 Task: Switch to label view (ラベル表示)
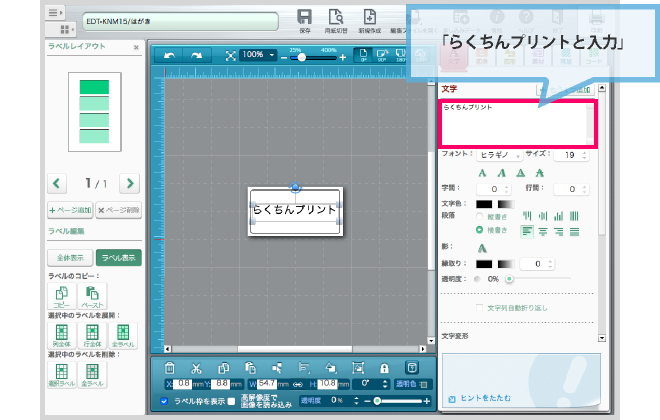coord(119,258)
